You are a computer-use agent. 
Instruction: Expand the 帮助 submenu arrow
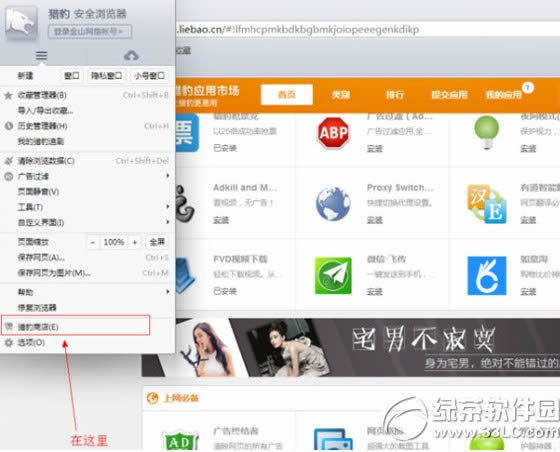tap(167, 292)
